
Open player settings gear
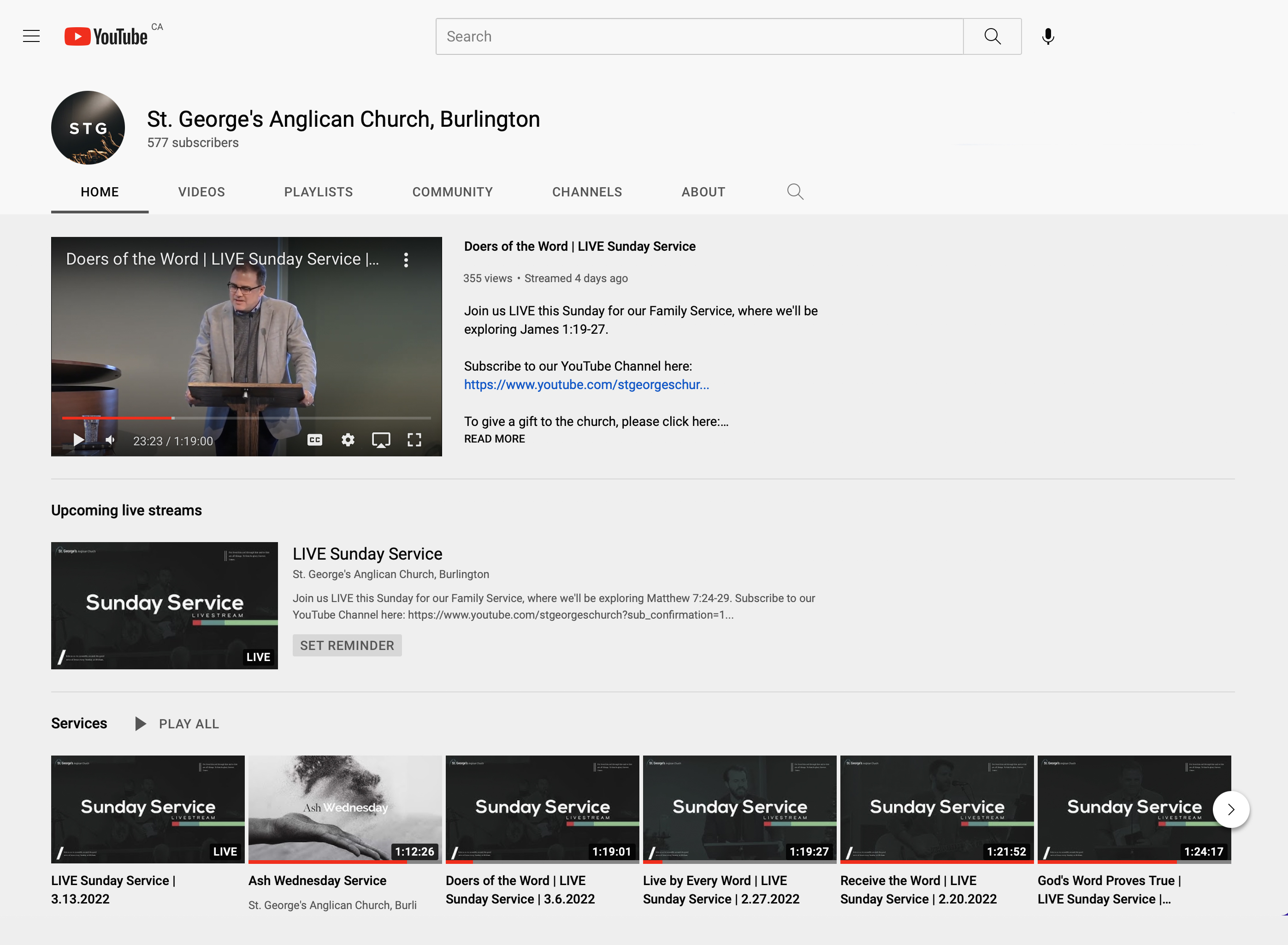pos(348,440)
